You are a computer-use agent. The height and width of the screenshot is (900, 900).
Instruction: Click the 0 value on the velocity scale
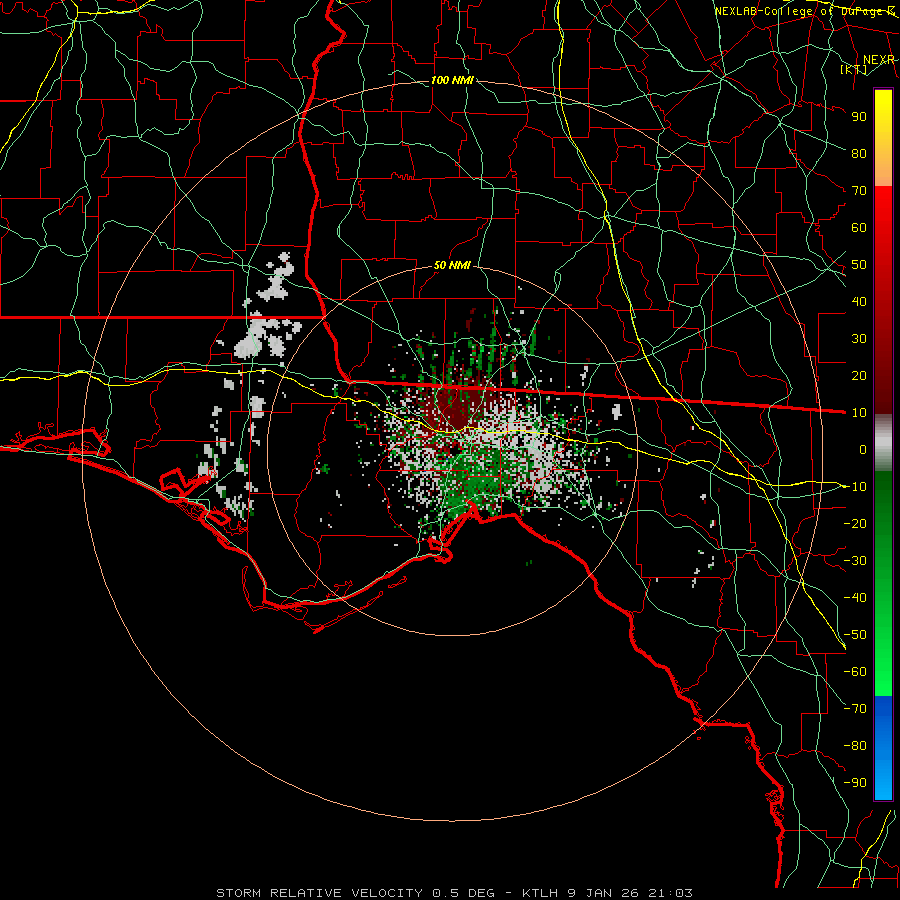point(863,449)
